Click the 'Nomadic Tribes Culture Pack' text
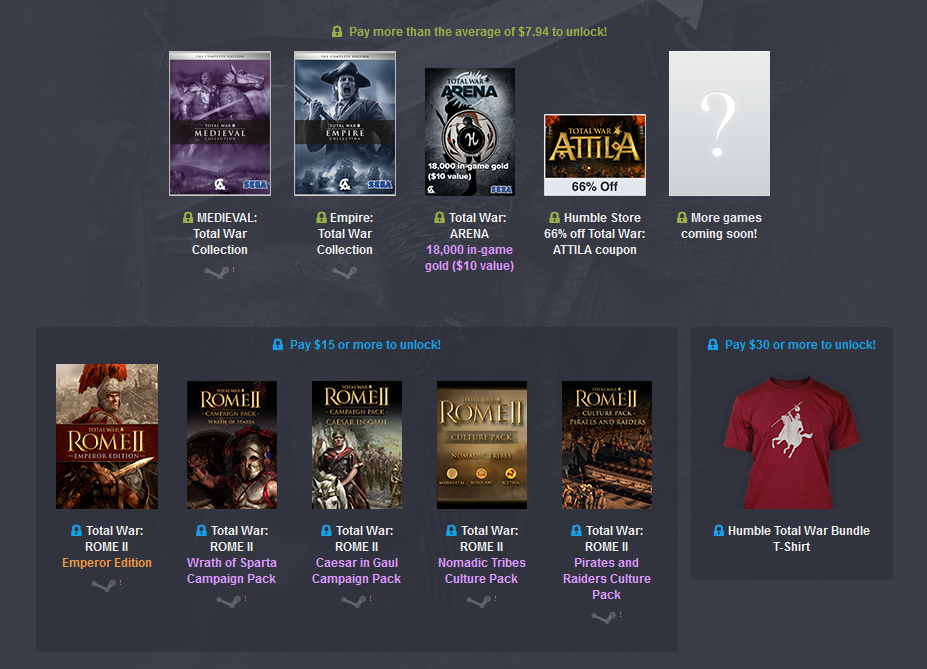 pyautogui.click(x=482, y=571)
